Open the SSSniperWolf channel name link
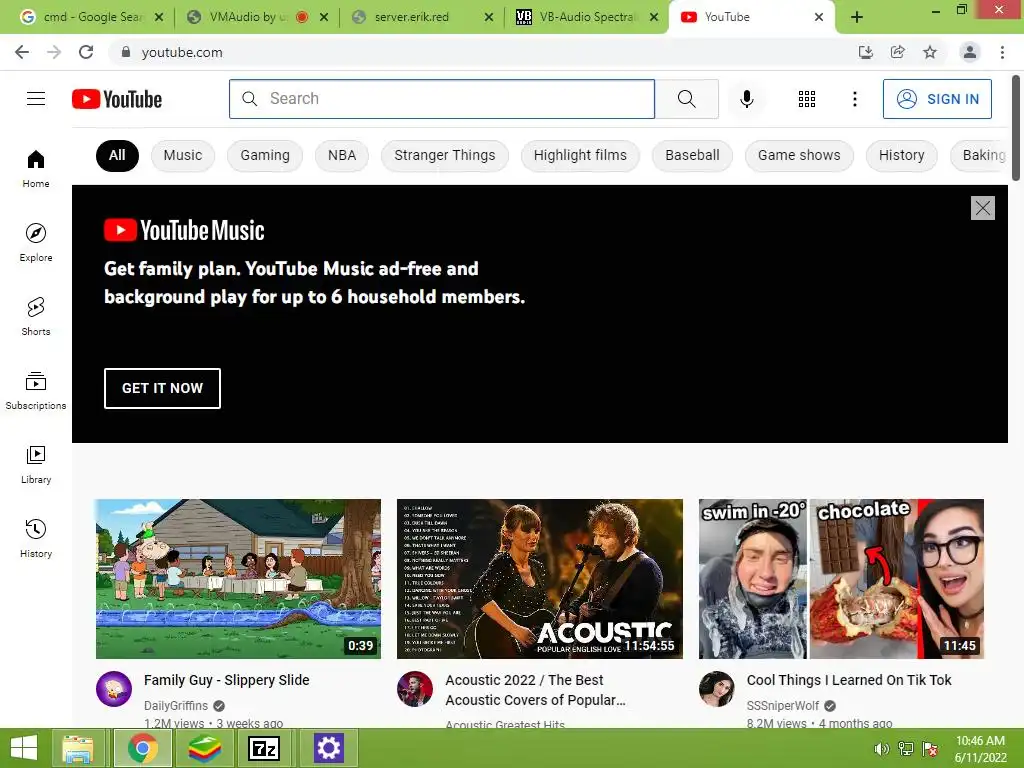 782,705
